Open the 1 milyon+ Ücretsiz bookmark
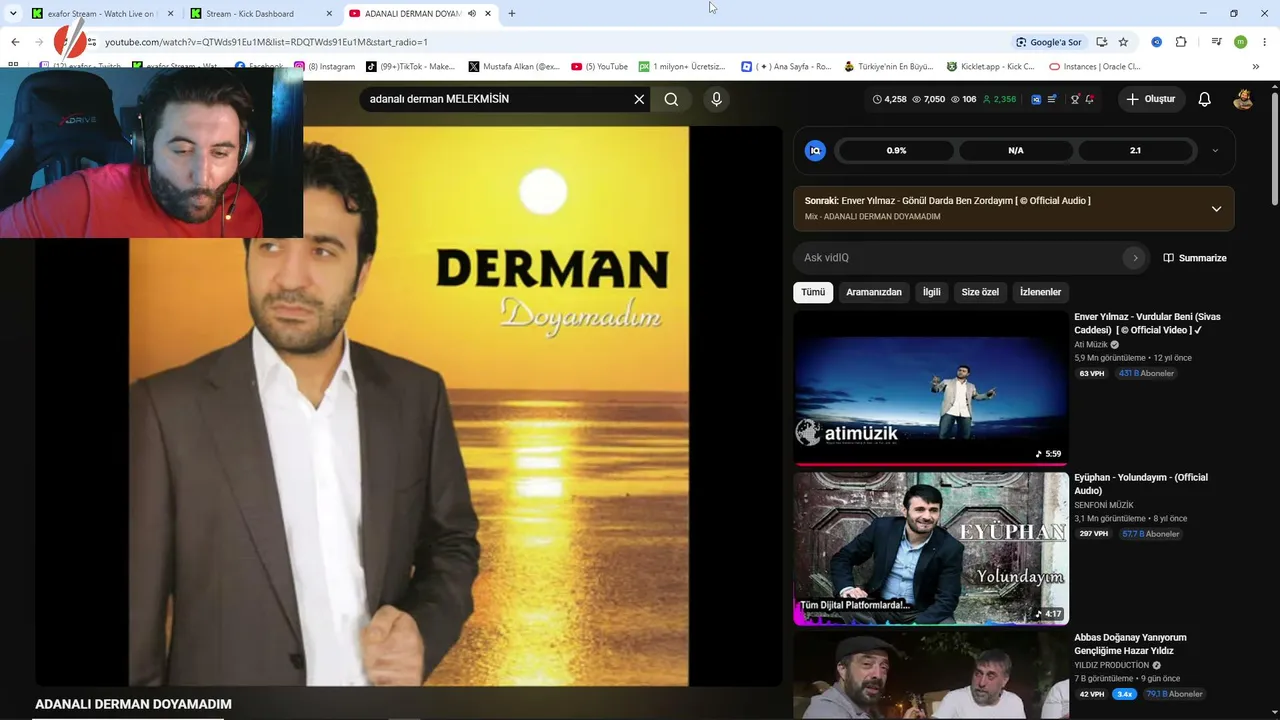1280x720 pixels. (x=682, y=67)
